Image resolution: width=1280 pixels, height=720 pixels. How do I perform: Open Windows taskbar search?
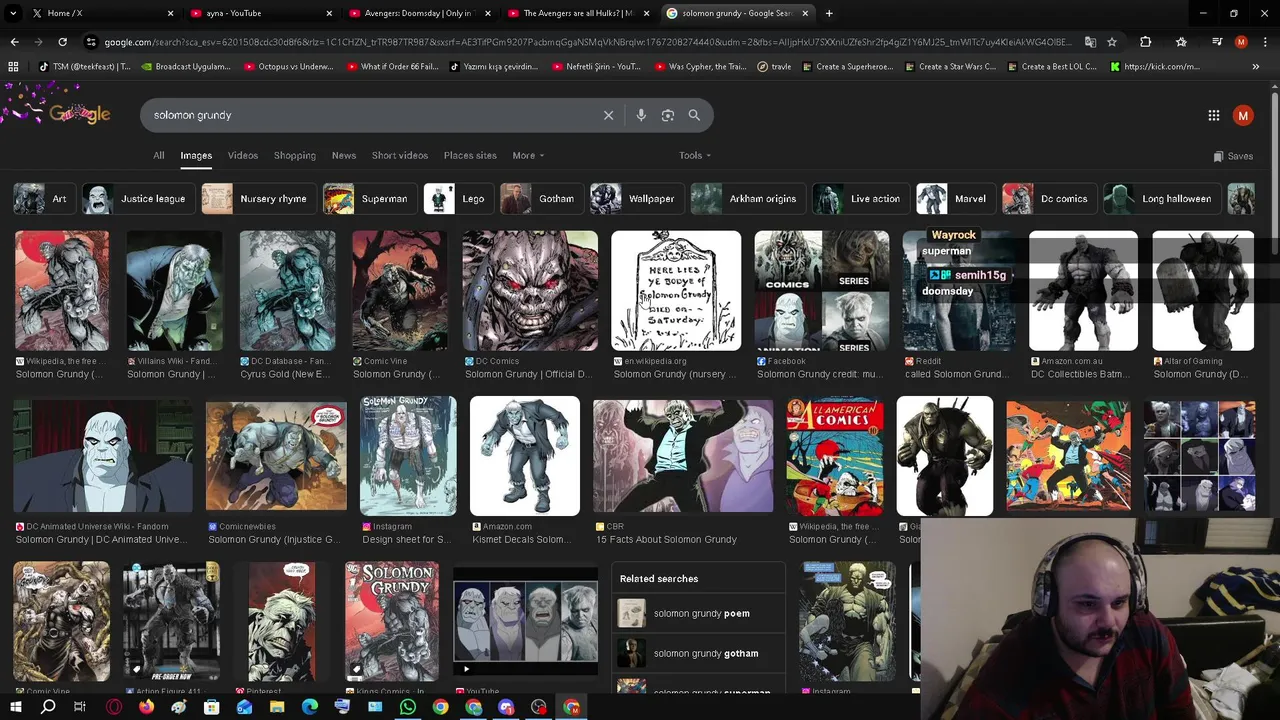click(48, 707)
